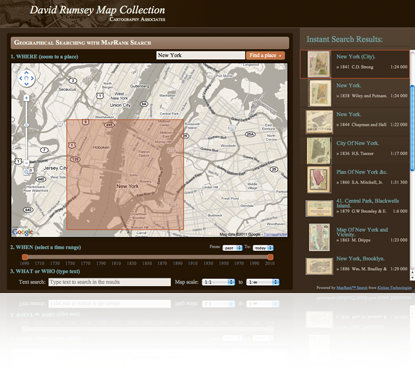Image resolution: width=415 pixels, height=385 pixels.
Task: Expand the maximum Map scale dropdown
Action: [x=263, y=282]
